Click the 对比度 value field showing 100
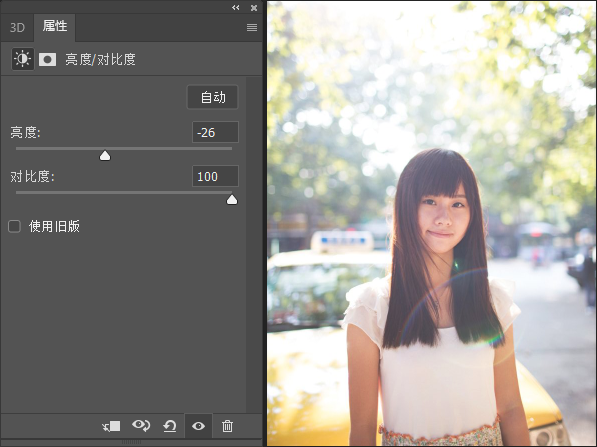 [x=215, y=176]
